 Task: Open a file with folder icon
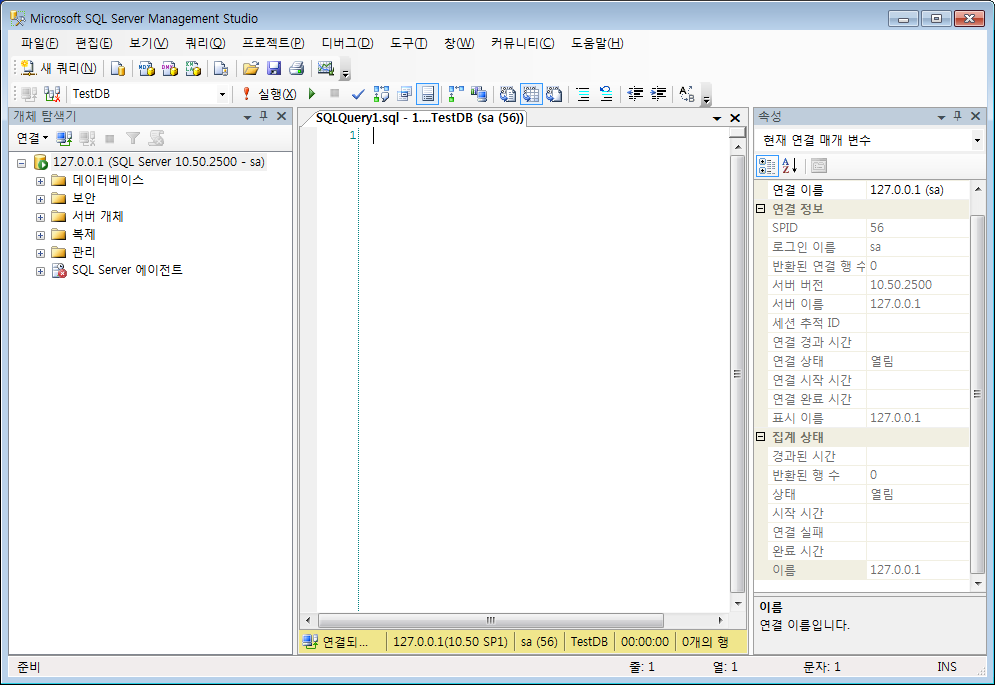[x=251, y=69]
